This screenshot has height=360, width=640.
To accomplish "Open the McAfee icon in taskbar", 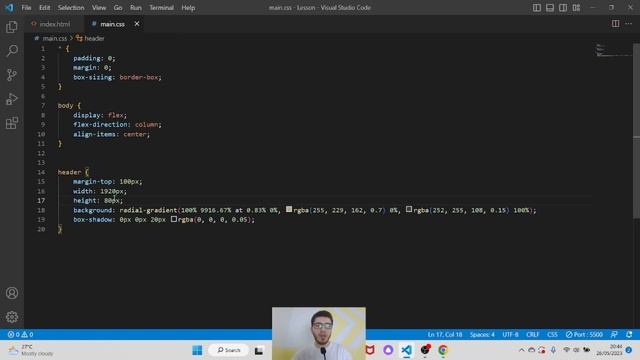I will point(370,350).
